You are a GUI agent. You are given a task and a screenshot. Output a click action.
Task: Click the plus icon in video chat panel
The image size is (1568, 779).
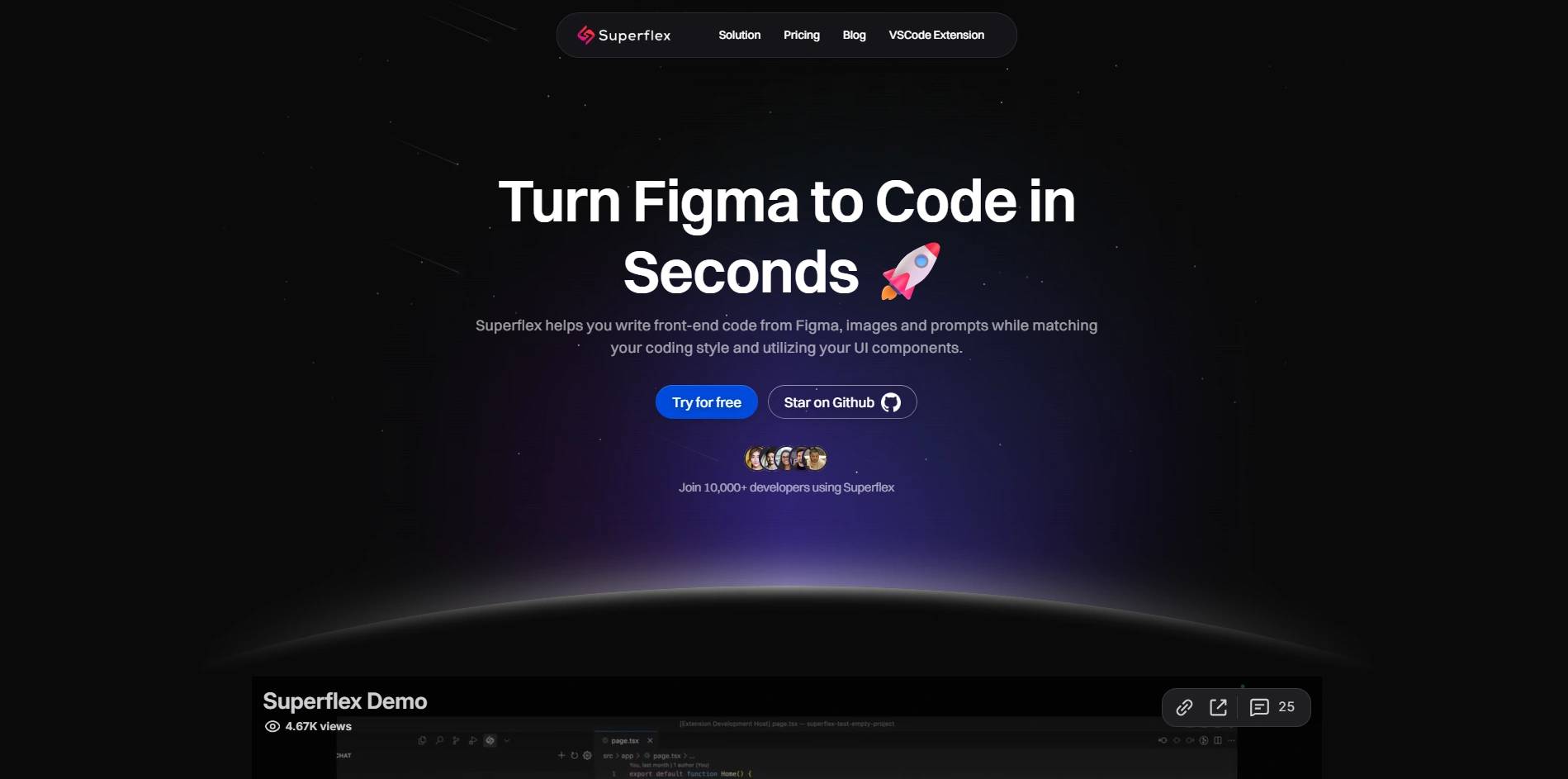pos(561,755)
